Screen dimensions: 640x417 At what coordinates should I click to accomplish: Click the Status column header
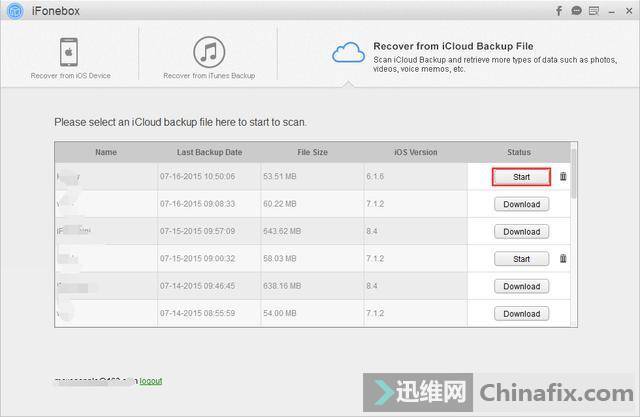click(x=519, y=152)
